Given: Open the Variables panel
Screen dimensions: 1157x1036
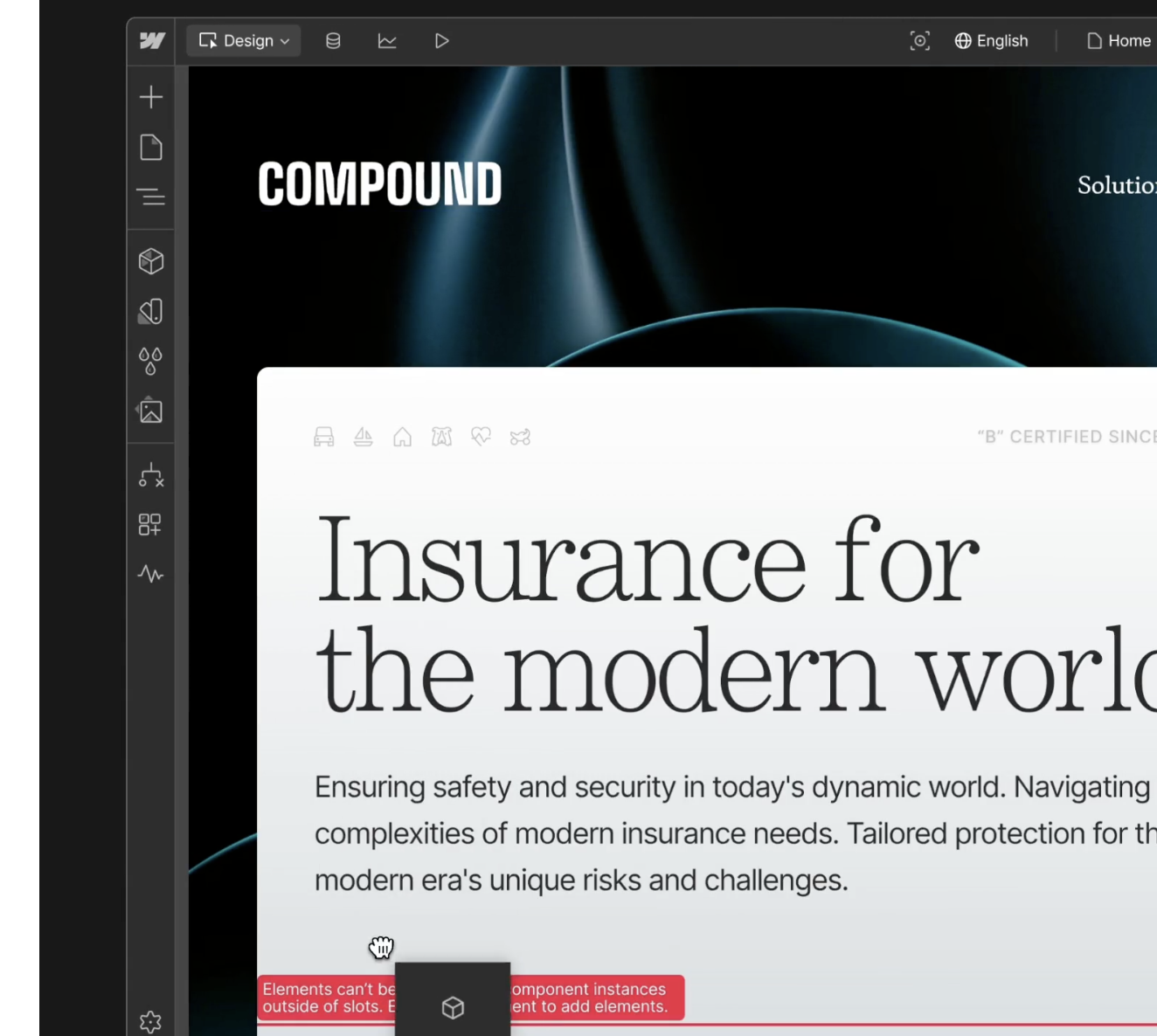Looking at the screenshot, I should point(151,312).
